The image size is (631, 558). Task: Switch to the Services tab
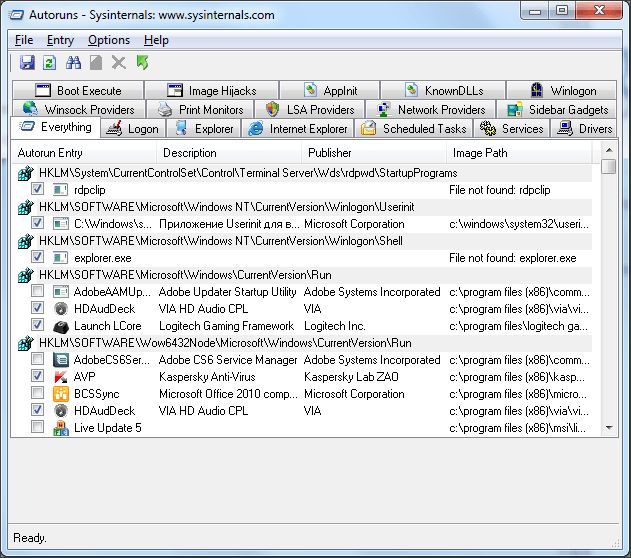511,129
